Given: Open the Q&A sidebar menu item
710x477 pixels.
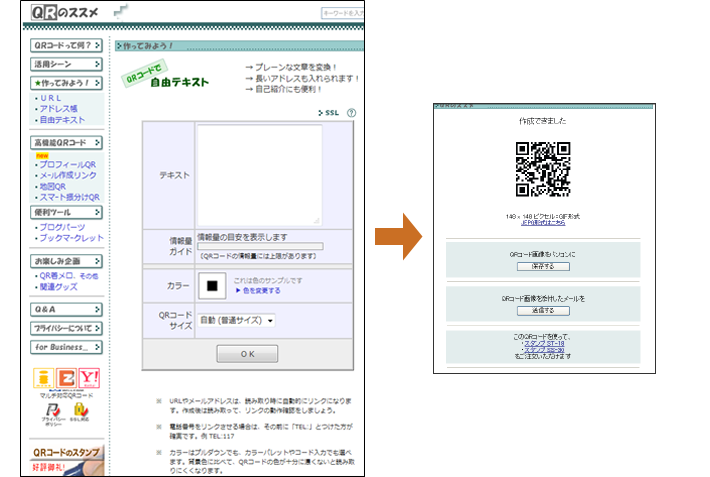Looking at the screenshot, I should click(x=66, y=310).
